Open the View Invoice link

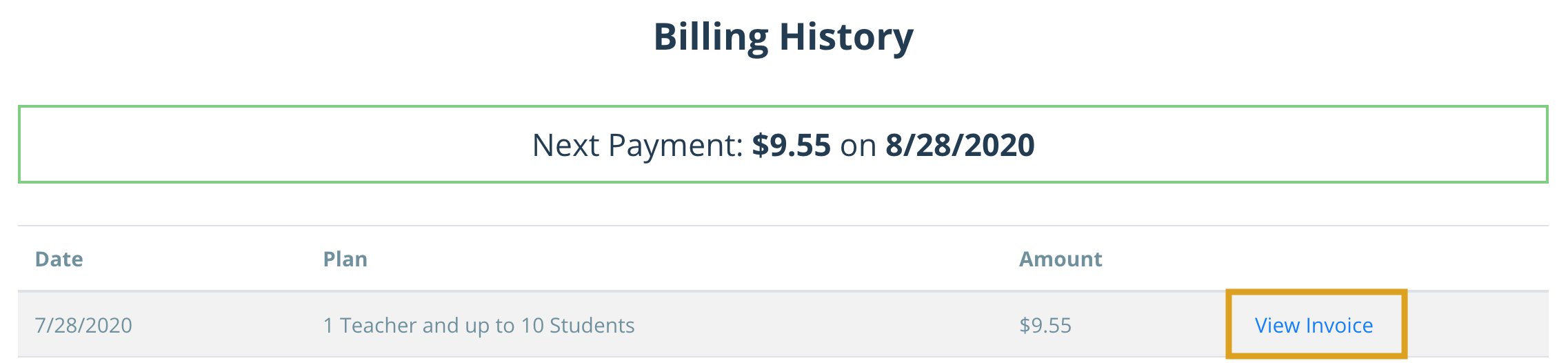1314,325
